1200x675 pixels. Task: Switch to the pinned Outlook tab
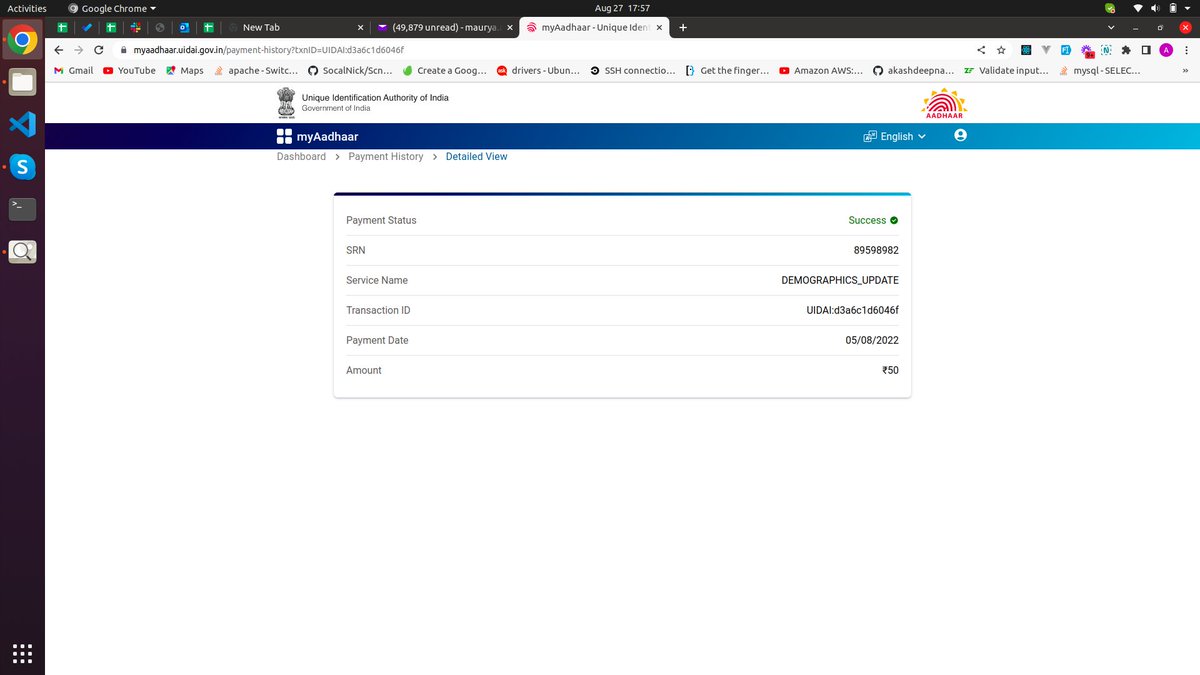coord(184,27)
